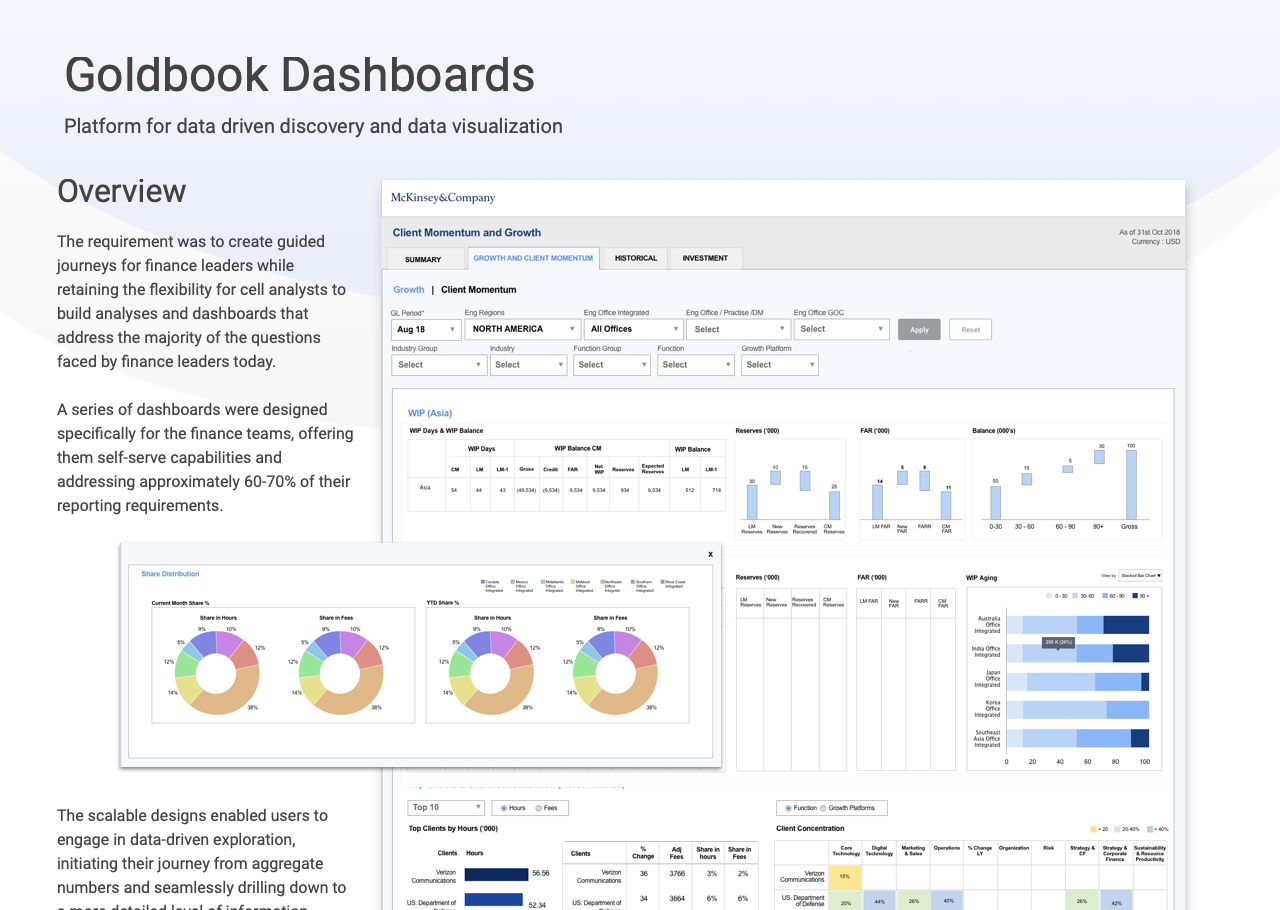Viewport: 1280px width, 910px height.
Task: Click the McKinsey&Company logo
Action: [442, 197]
